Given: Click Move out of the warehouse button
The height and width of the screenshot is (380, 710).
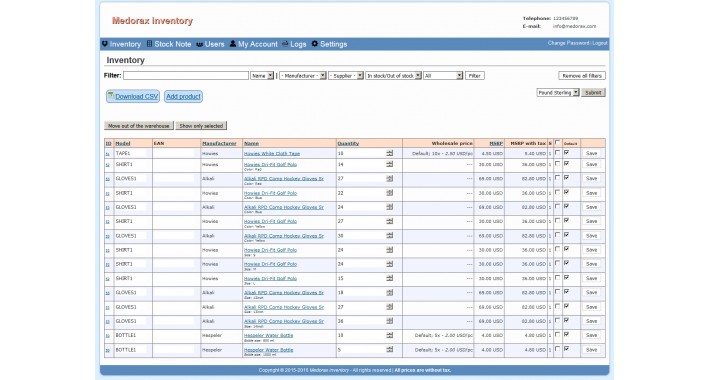Looking at the screenshot, I should 139,126.
